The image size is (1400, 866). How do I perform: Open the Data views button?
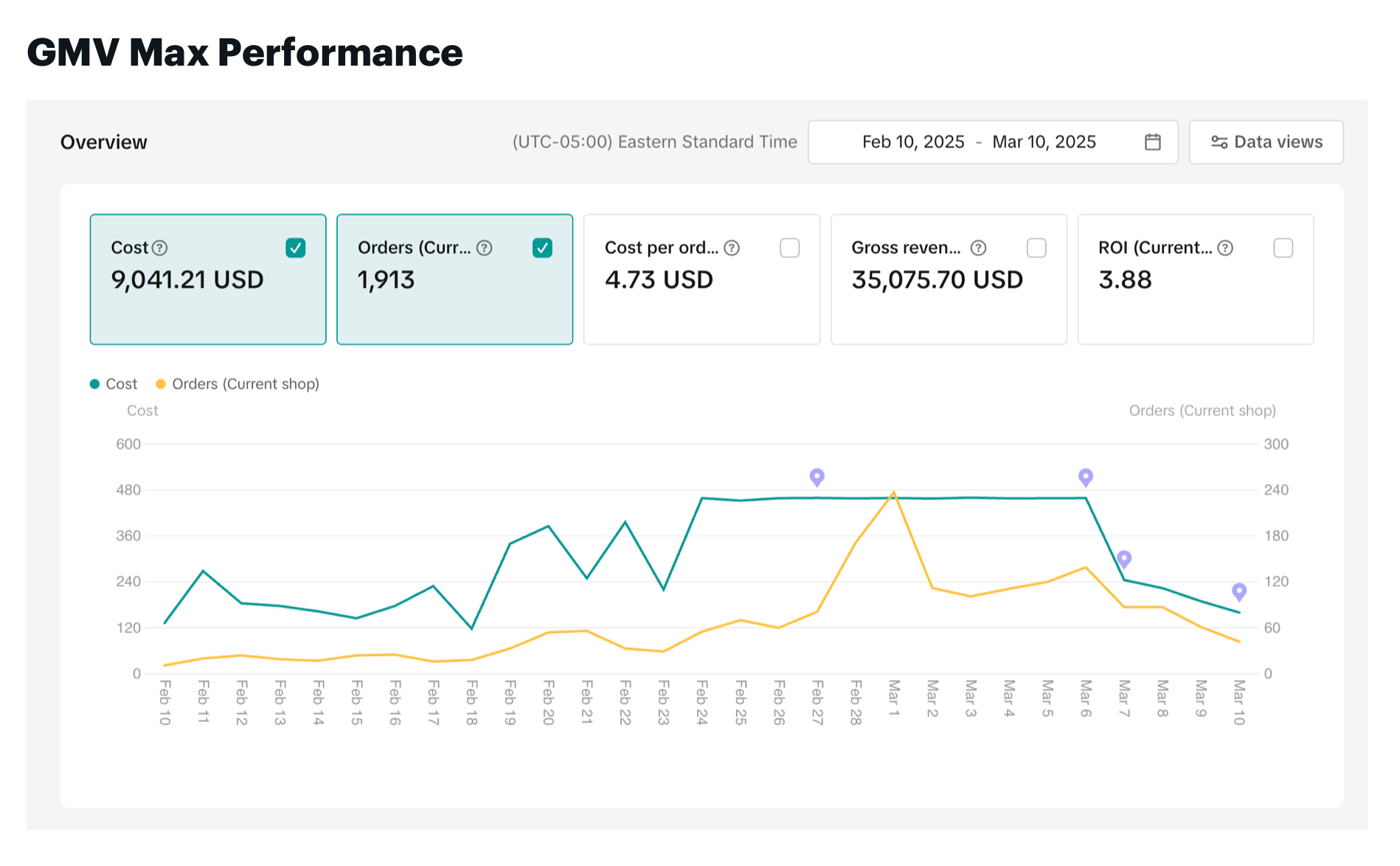coord(1266,142)
